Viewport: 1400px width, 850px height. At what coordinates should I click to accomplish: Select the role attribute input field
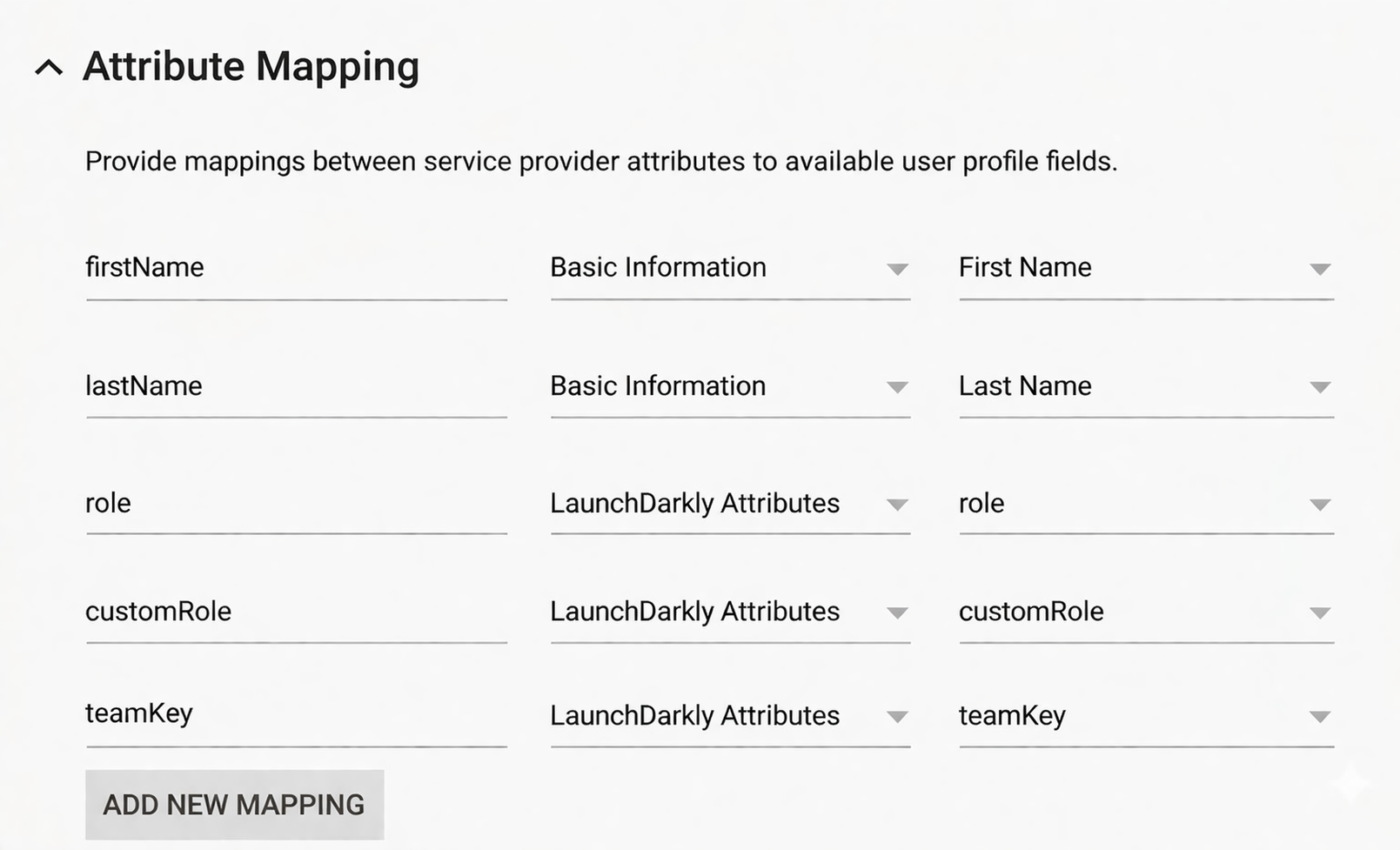pyautogui.click(x=296, y=503)
